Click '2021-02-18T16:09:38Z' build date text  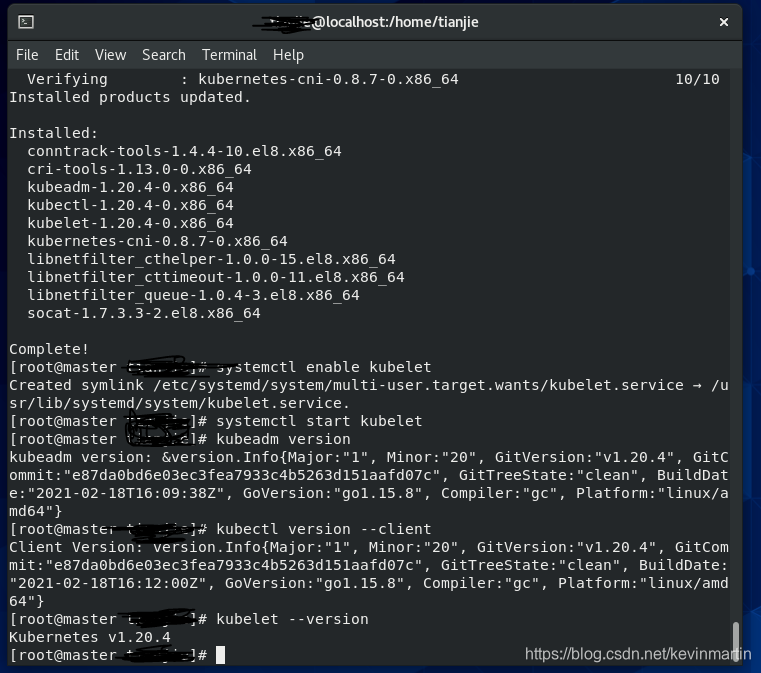pyautogui.click(x=126, y=493)
